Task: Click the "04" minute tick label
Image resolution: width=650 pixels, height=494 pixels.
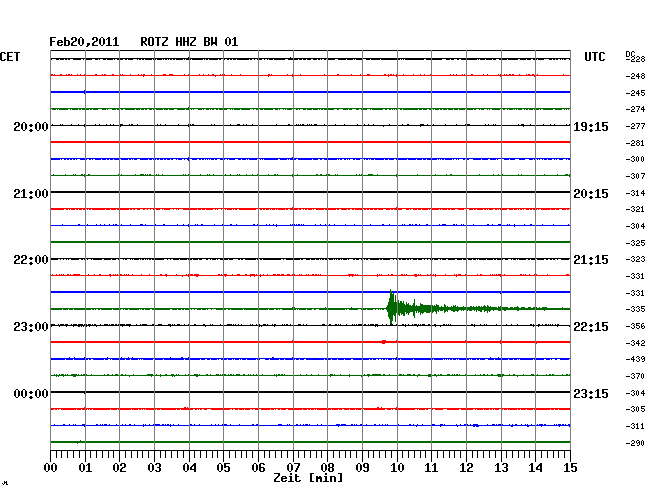Action: [189, 468]
